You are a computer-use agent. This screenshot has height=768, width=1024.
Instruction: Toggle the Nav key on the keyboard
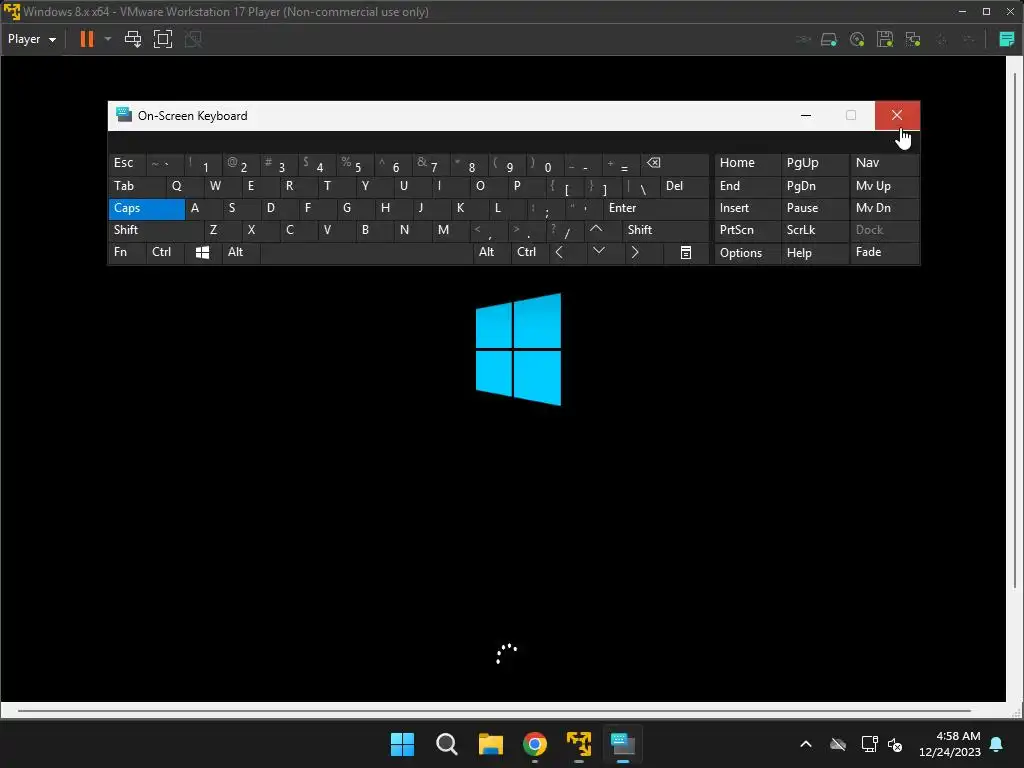[884, 163]
